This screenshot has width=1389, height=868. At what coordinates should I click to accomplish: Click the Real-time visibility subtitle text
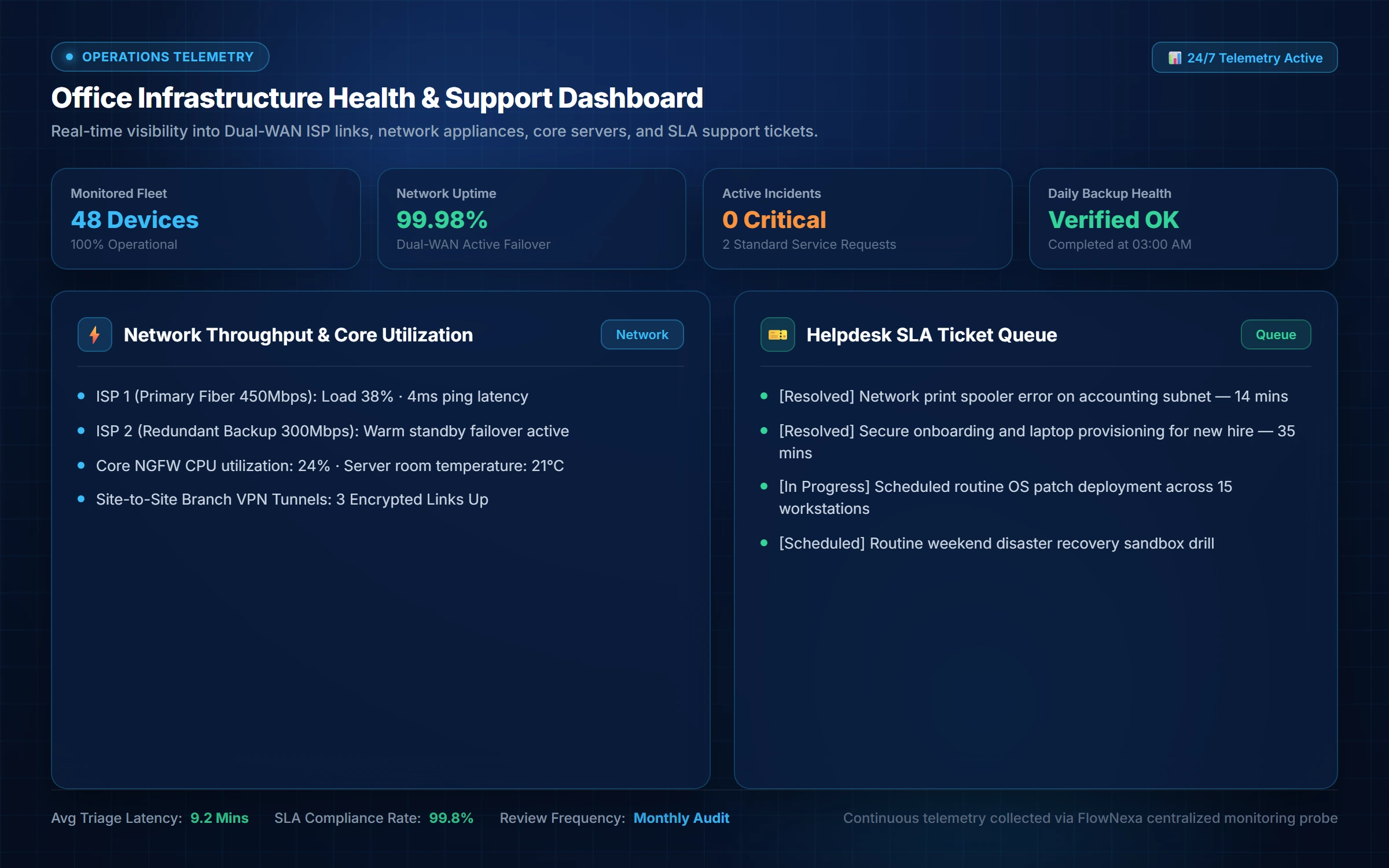(434, 131)
